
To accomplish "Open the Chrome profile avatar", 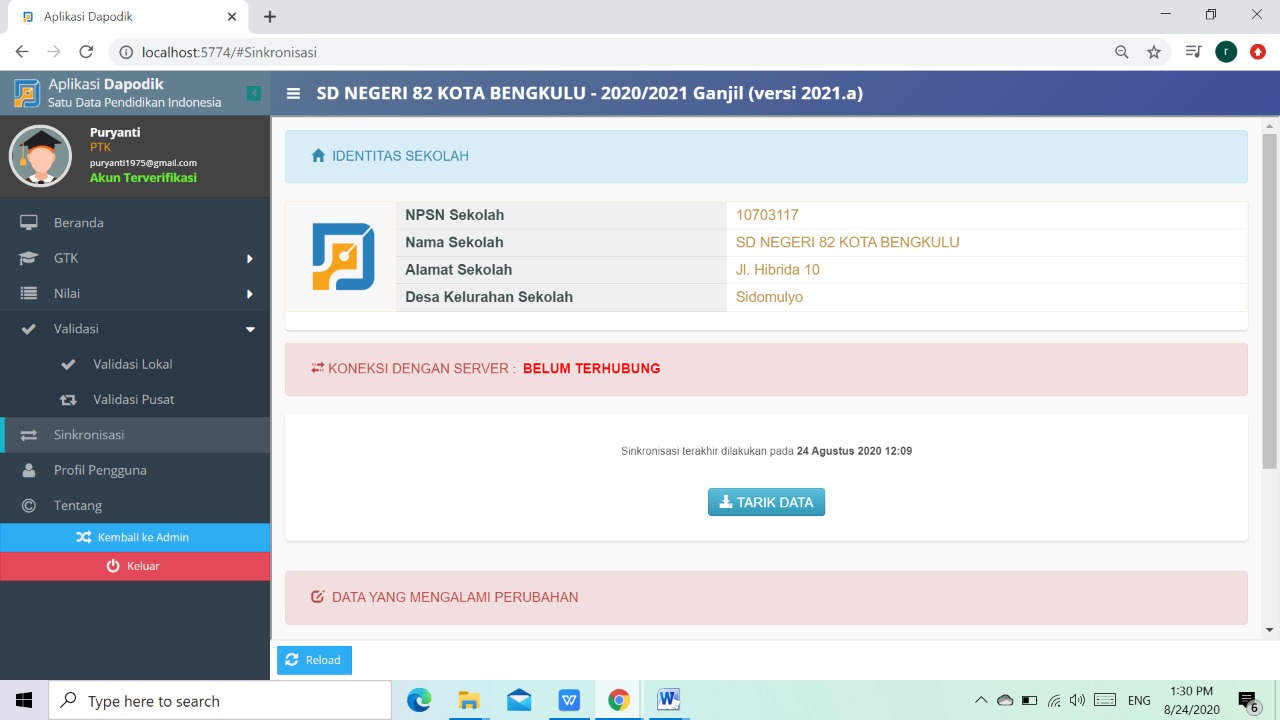I will (1226, 52).
